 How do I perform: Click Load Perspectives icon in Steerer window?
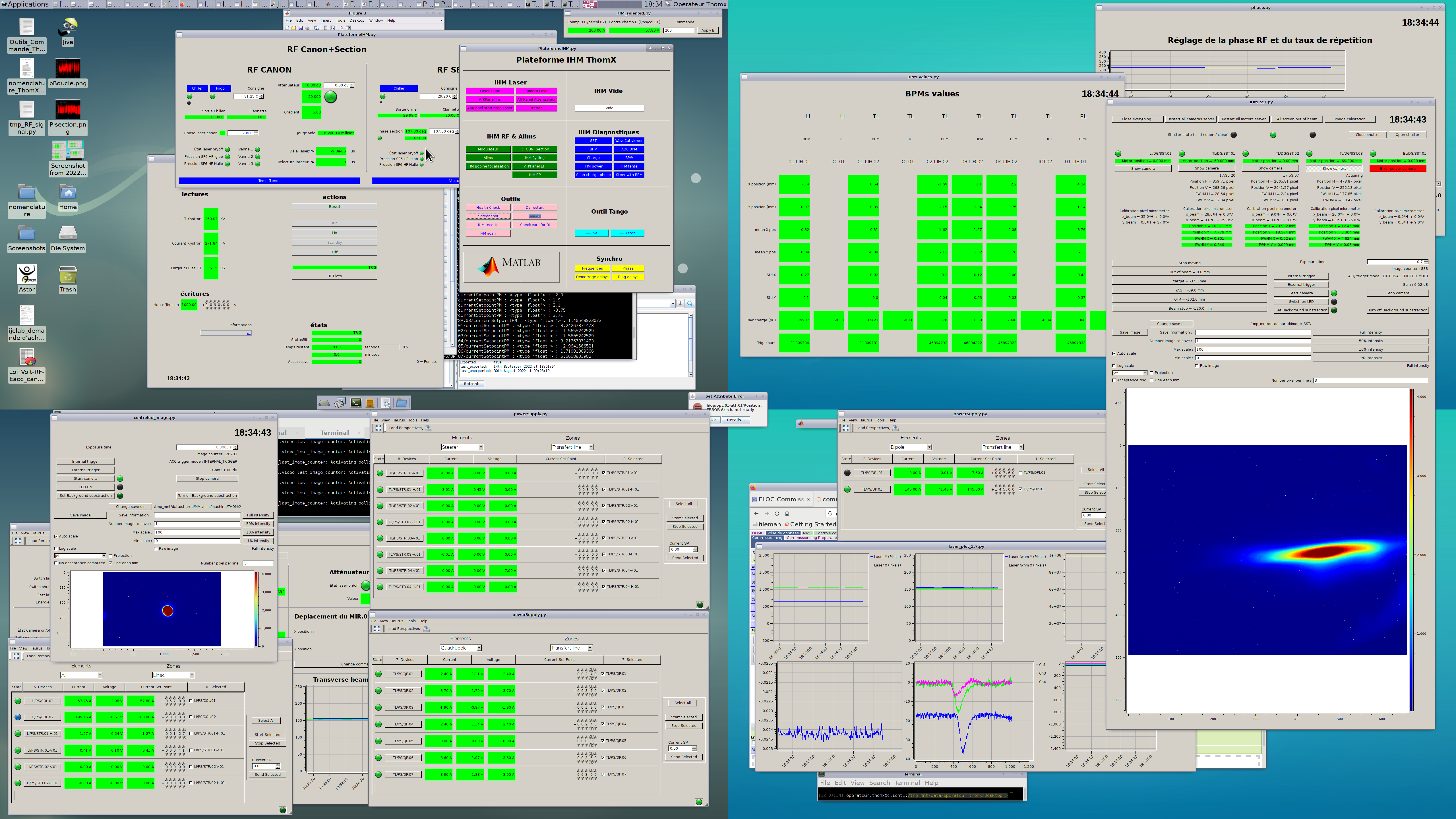click(429, 428)
